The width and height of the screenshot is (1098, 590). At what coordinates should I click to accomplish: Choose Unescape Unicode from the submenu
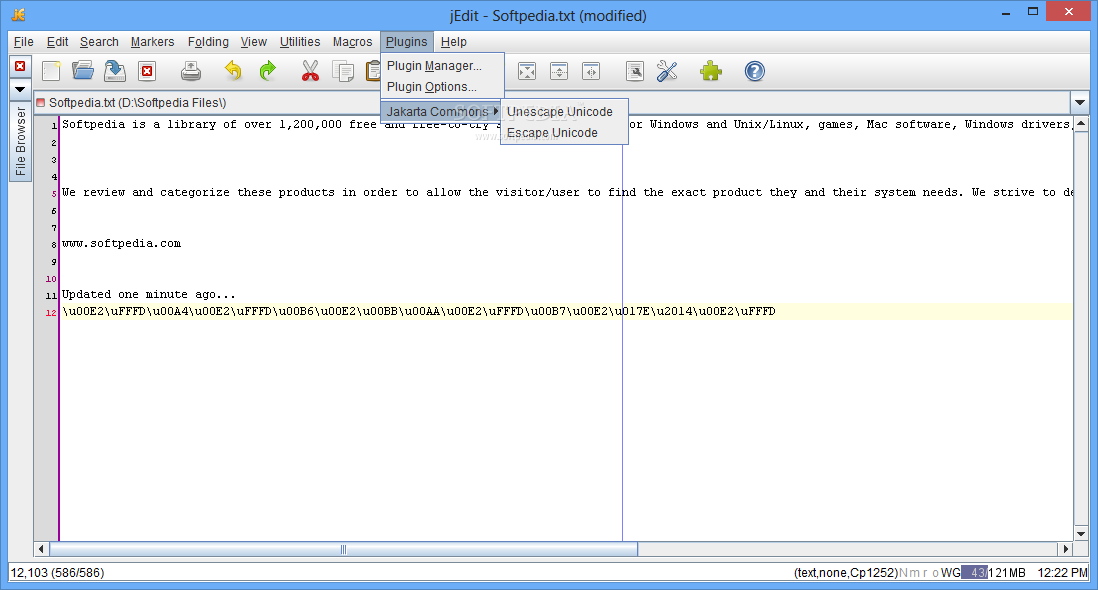pyautogui.click(x=564, y=112)
